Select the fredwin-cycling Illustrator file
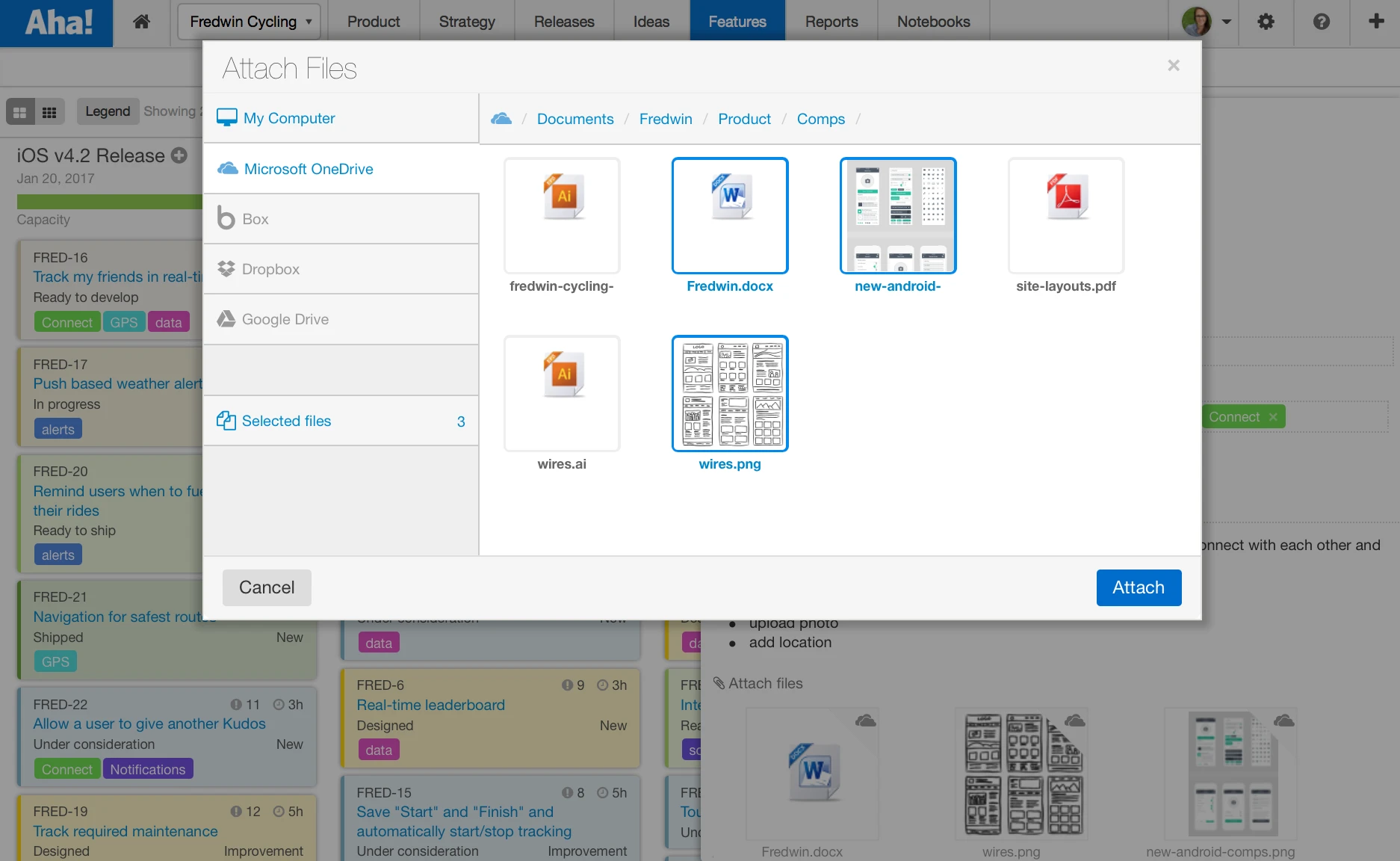This screenshot has height=861, width=1400. [562, 215]
